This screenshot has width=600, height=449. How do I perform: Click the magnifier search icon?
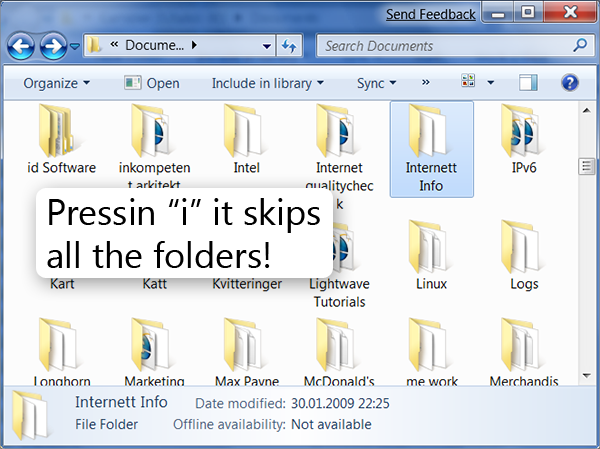(x=580, y=45)
